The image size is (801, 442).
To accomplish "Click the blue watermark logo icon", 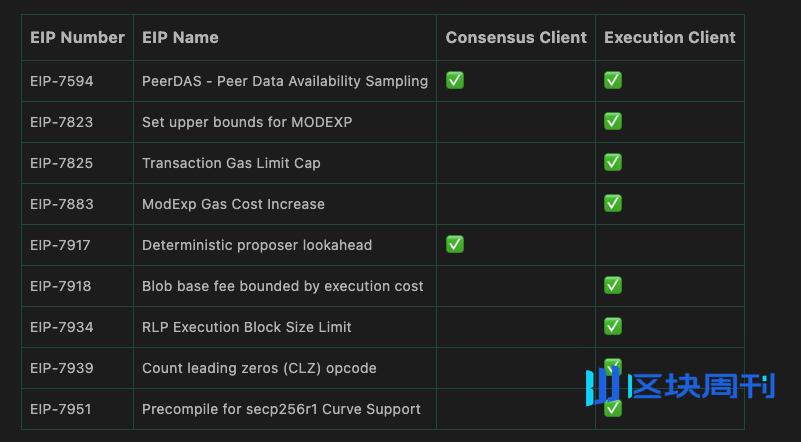I will point(603,383).
